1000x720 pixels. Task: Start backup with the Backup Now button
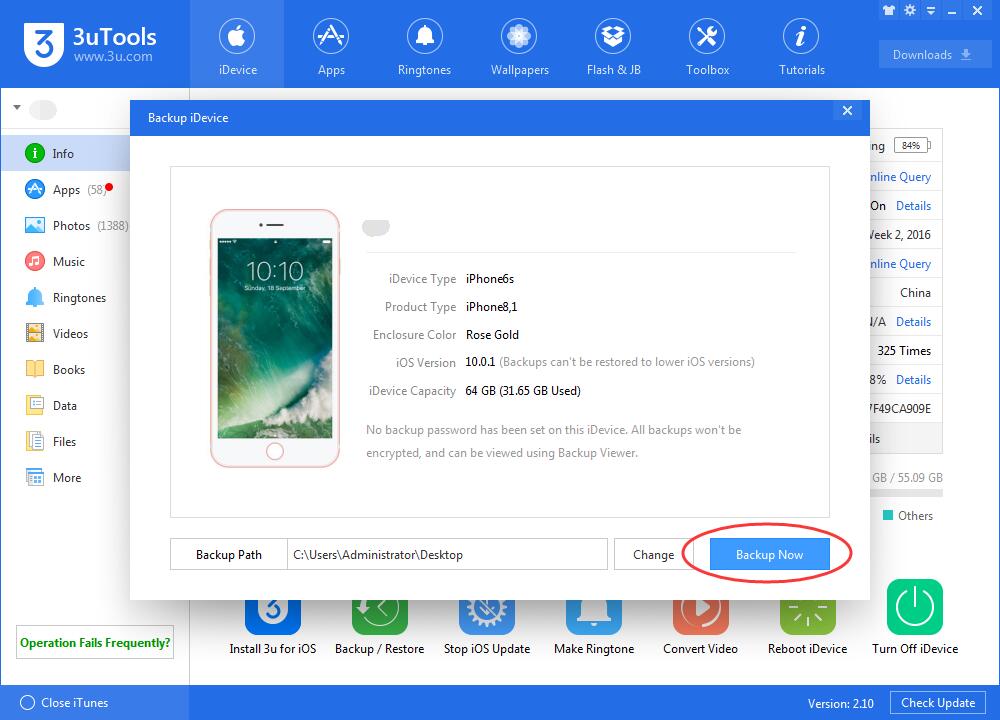[x=769, y=554]
